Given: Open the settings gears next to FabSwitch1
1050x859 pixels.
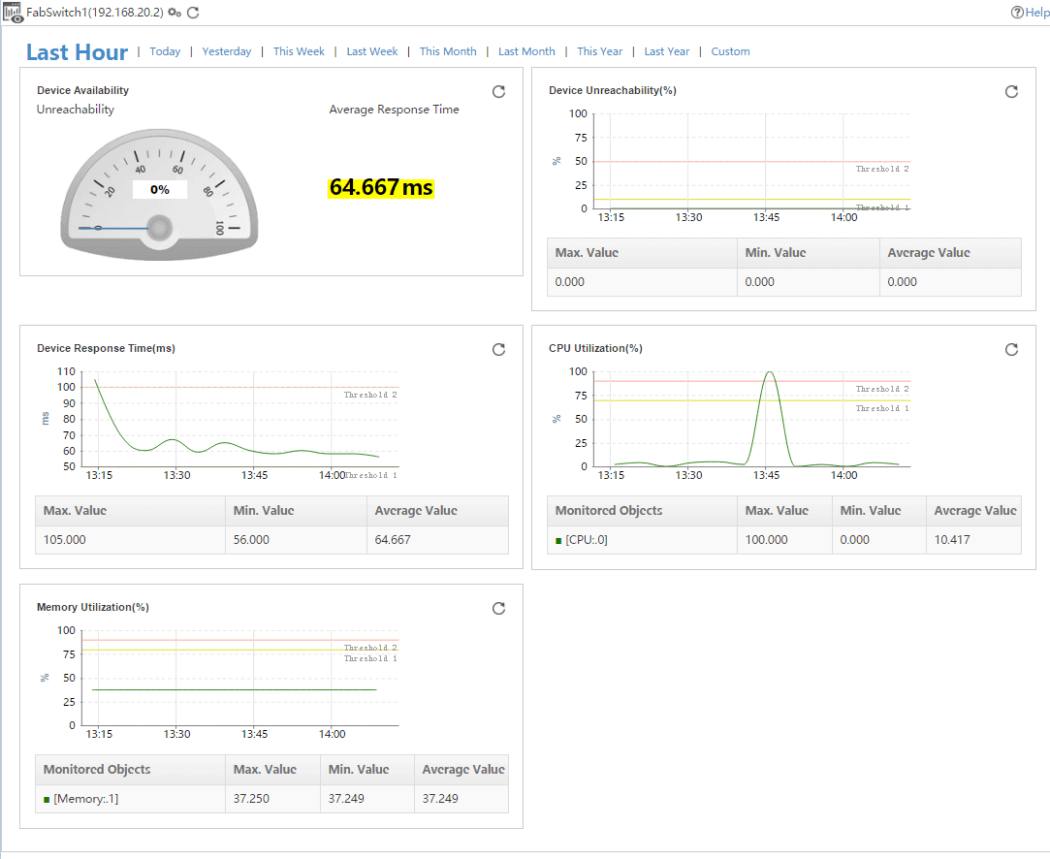Looking at the screenshot, I should (x=175, y=12).
